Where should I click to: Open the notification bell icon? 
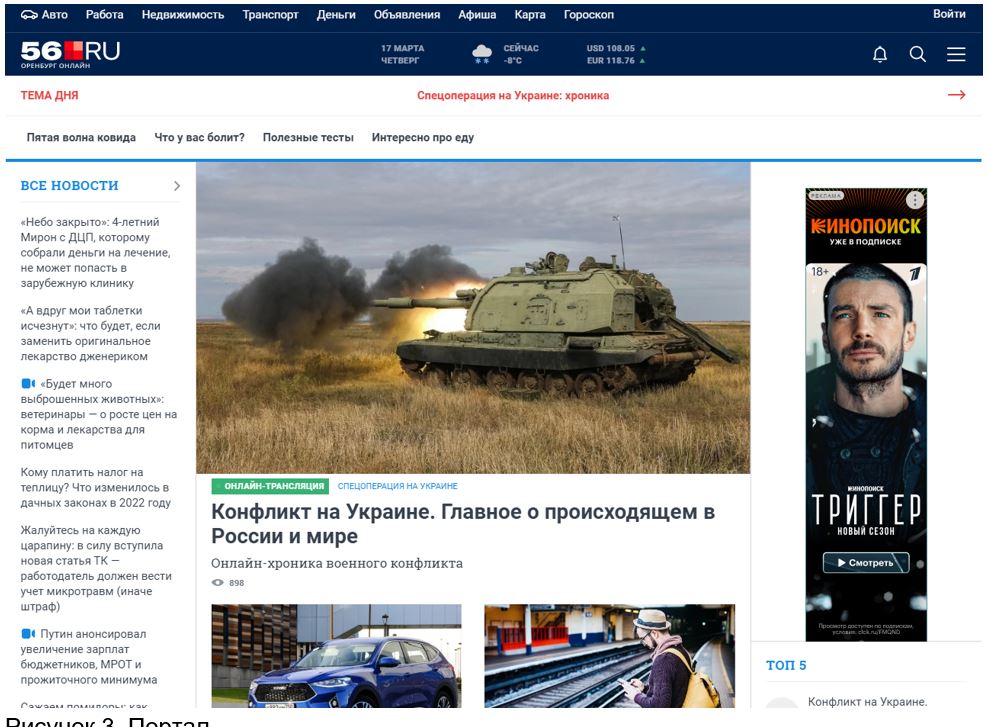pyautogui.click(x=881, y=54)
